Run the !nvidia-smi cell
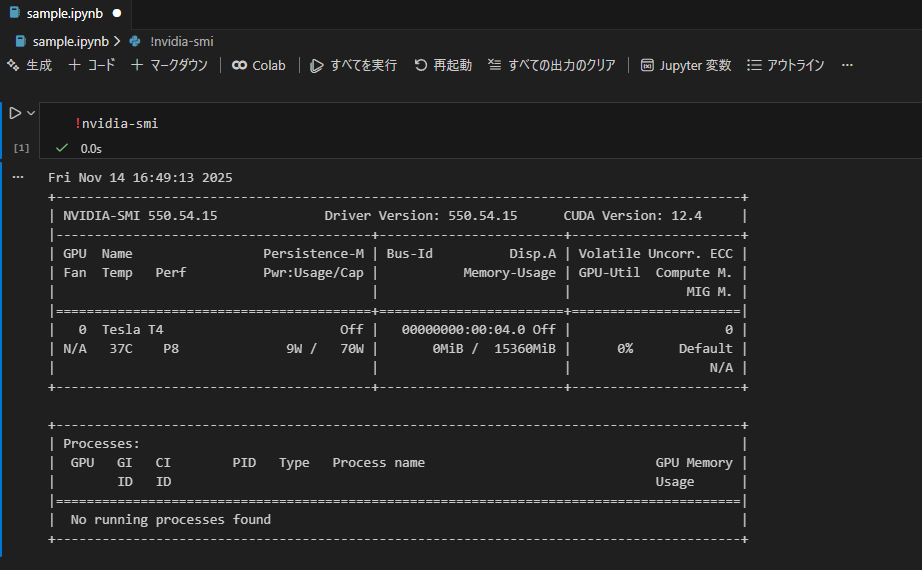 pyautogui.click(x=15, y=113)
